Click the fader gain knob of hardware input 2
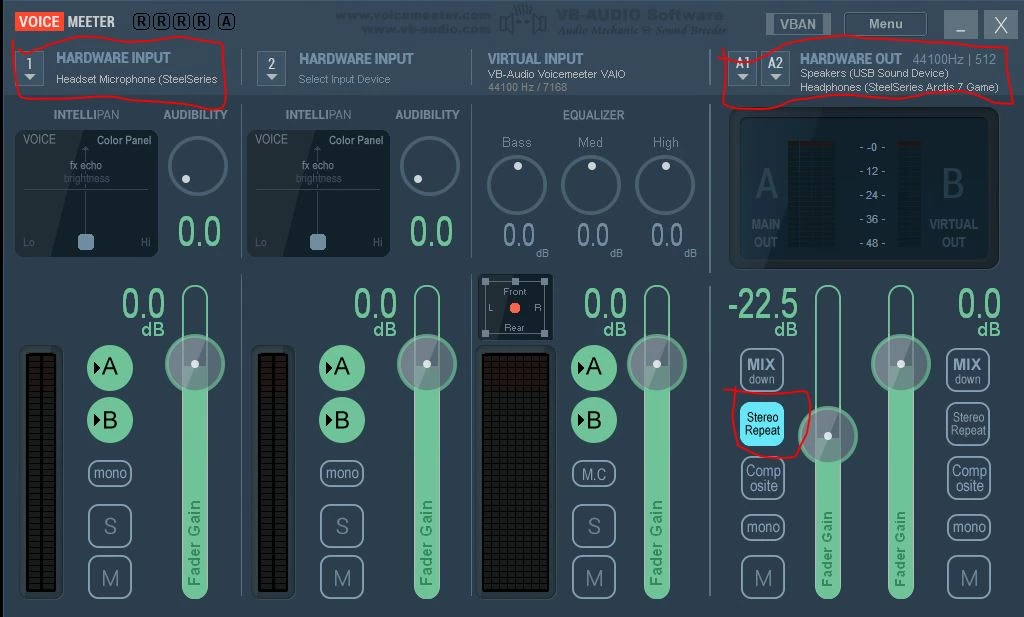The width and height of the screenshot is (1024, 617). (x=426, y=364)
